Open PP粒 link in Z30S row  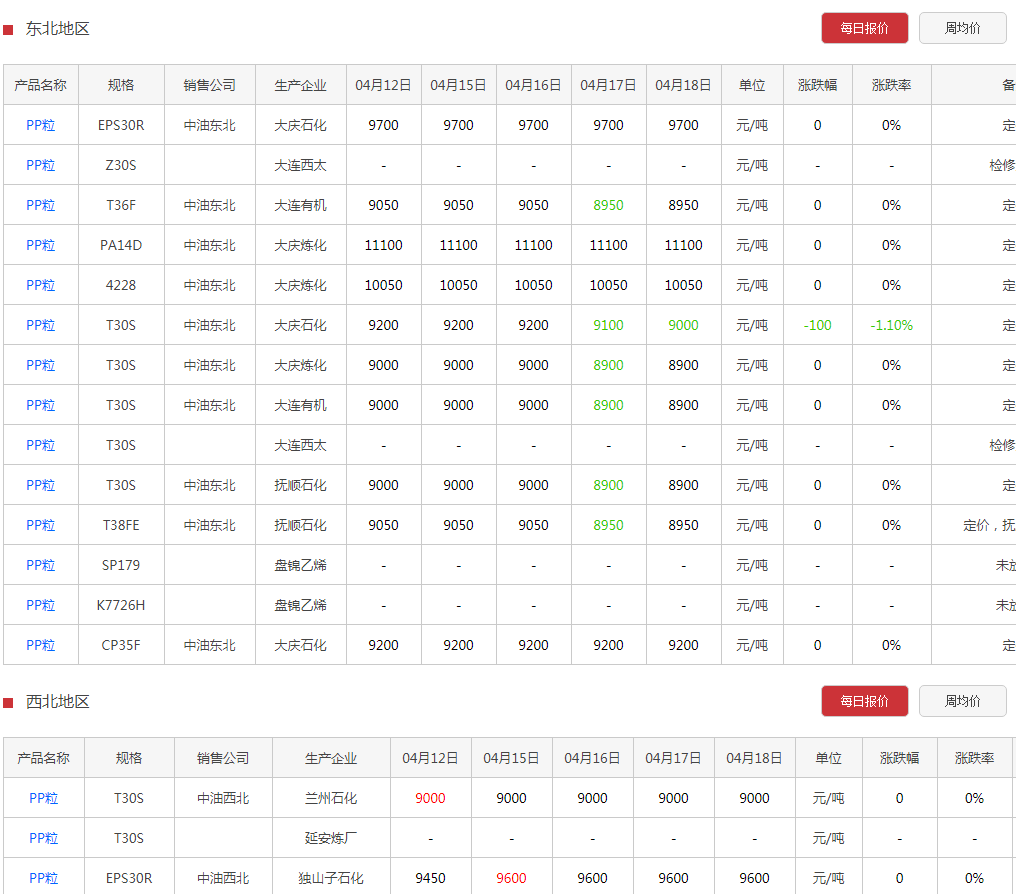coord(40,165)
